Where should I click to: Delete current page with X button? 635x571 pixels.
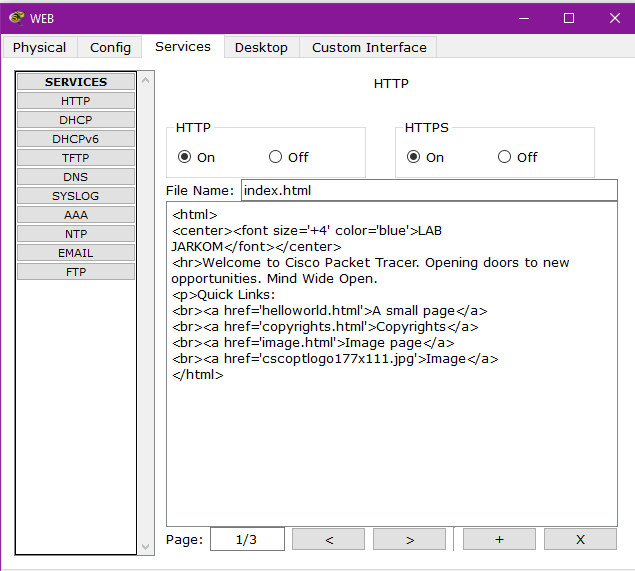(x=580, y=539)
